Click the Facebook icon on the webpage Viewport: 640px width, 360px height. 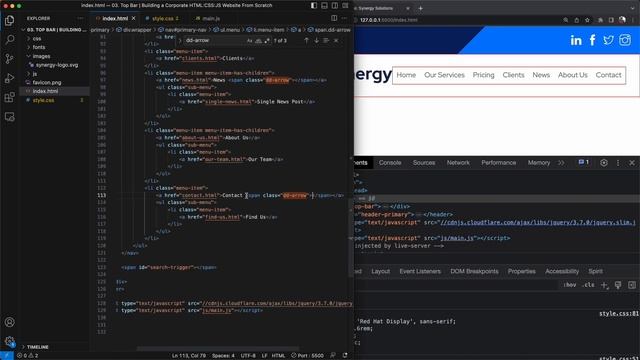click(x=592, y=40)
